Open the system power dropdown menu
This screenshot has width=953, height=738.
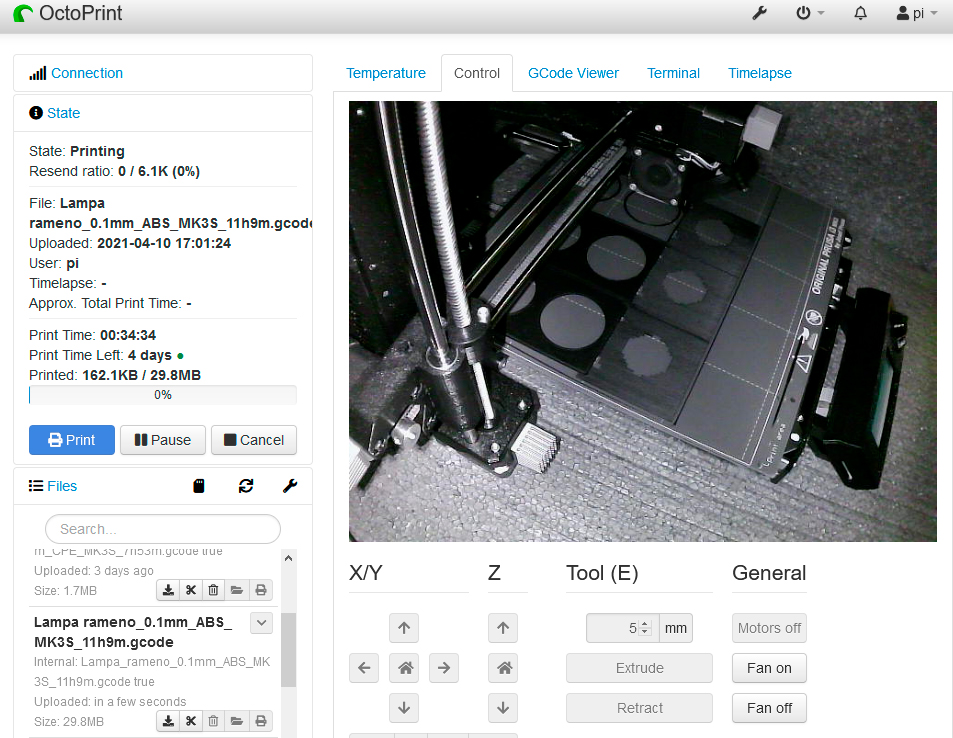[x=809, y=14]
